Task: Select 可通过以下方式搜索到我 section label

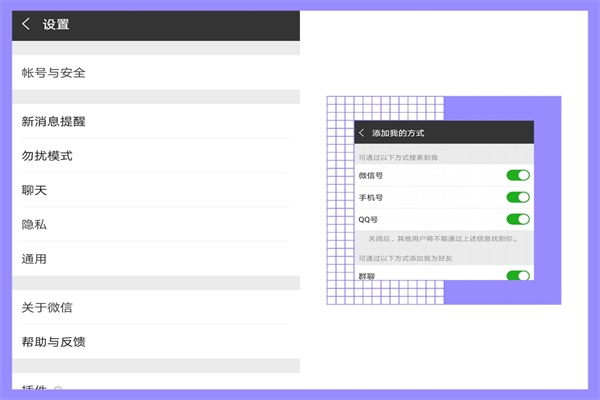Action: click(398, 157)
